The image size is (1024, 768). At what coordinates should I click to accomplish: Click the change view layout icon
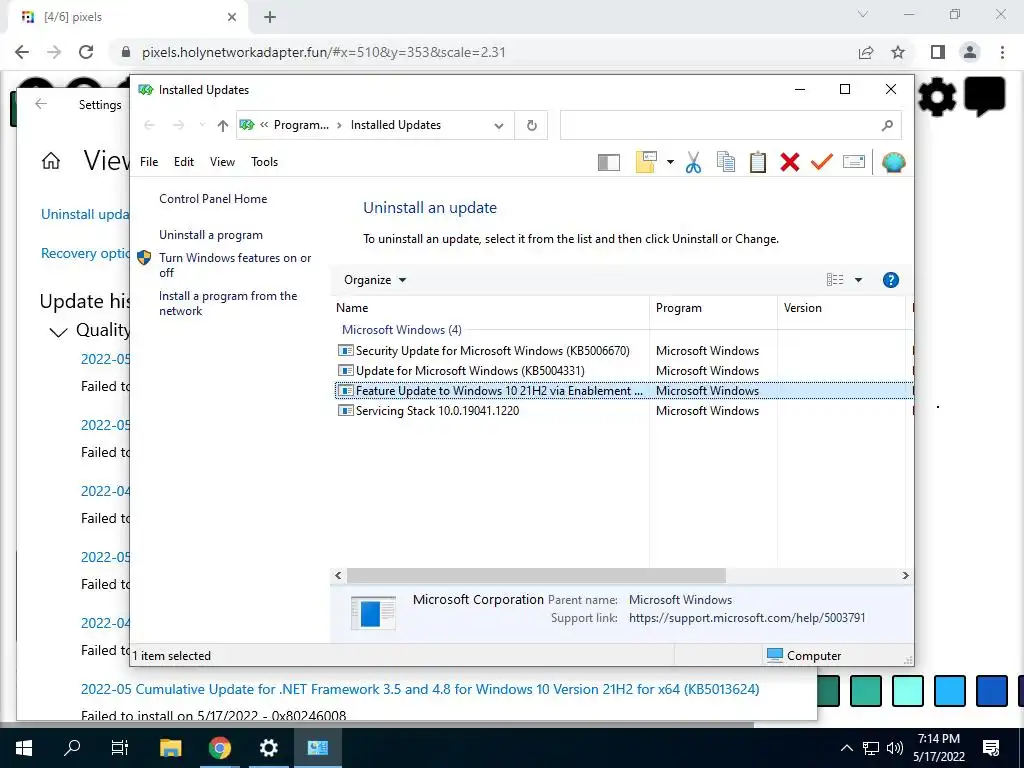[x=835, y=280]
